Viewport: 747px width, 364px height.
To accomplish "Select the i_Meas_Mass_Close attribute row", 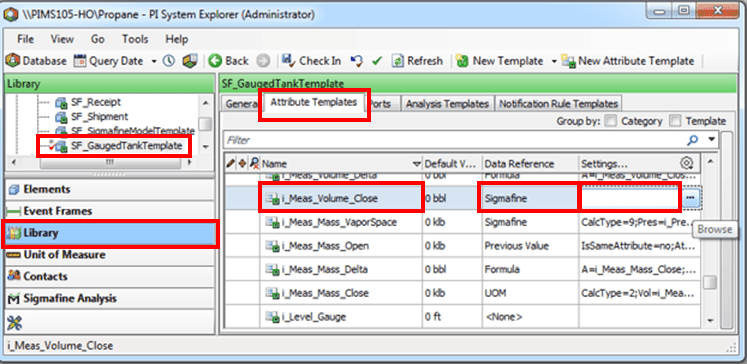I will coord(463,293).
